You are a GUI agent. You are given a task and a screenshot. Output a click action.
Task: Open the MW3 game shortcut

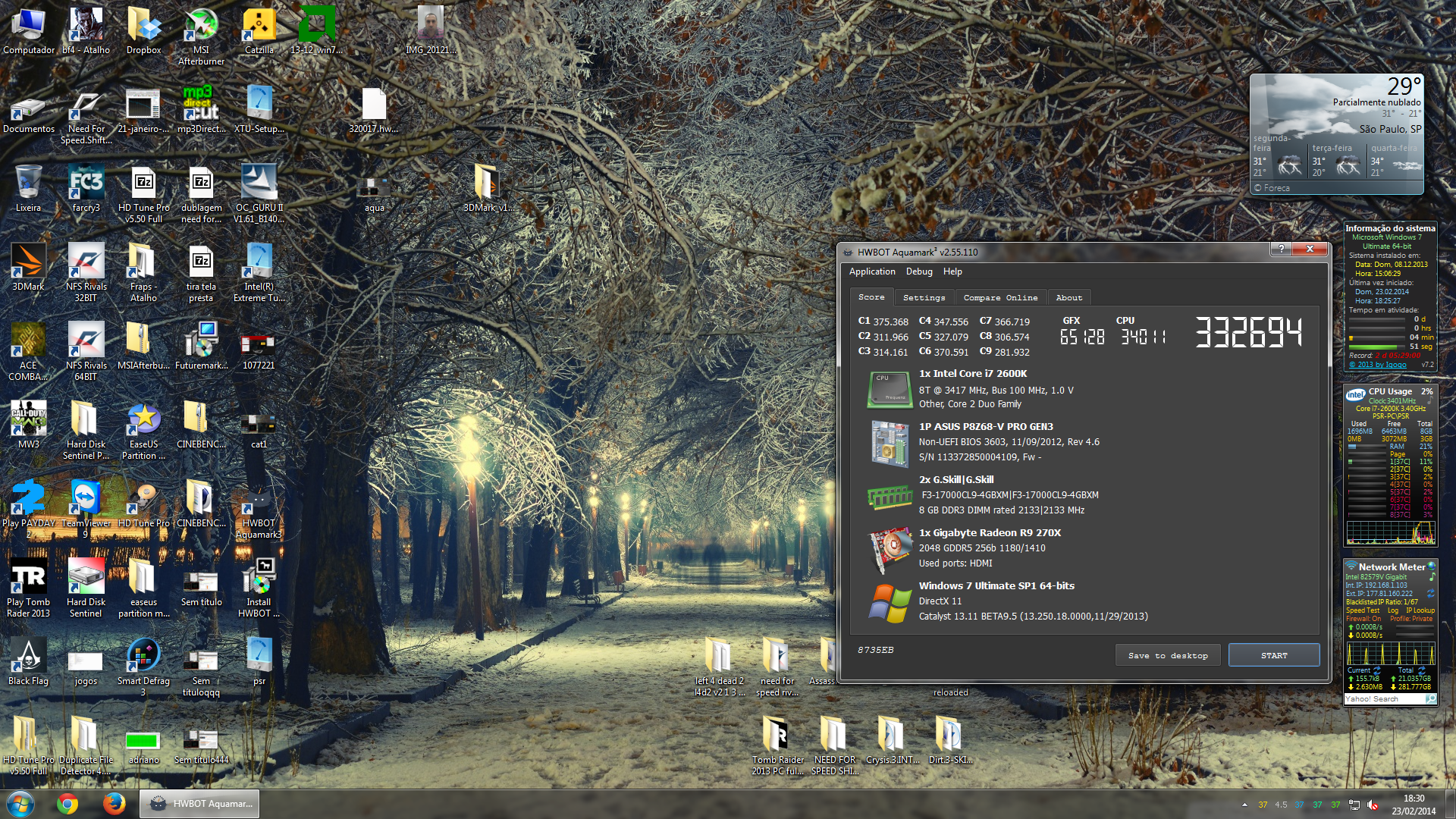click(29, 425)
